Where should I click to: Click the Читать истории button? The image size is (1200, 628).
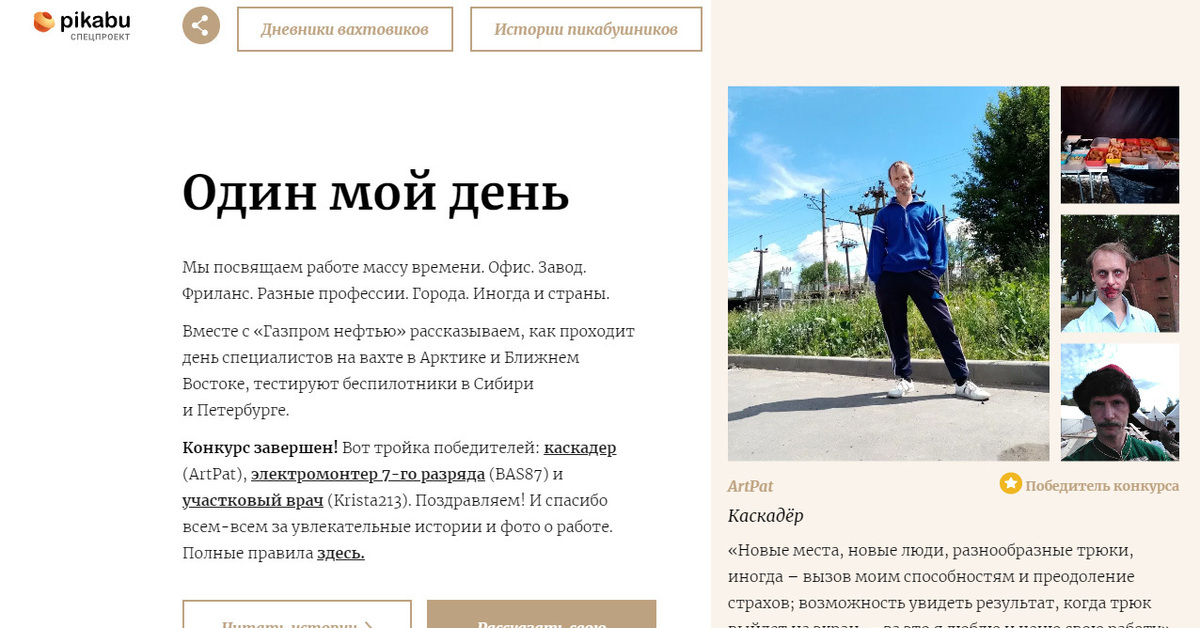click(297, 614)
